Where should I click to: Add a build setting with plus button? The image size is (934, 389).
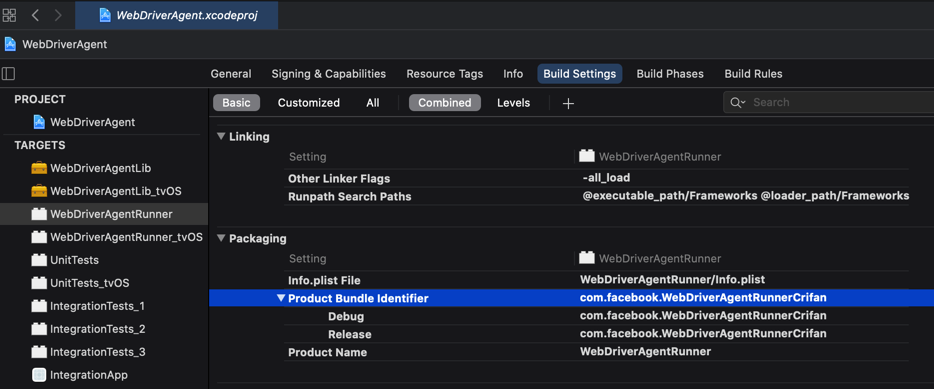pos(568,103)
